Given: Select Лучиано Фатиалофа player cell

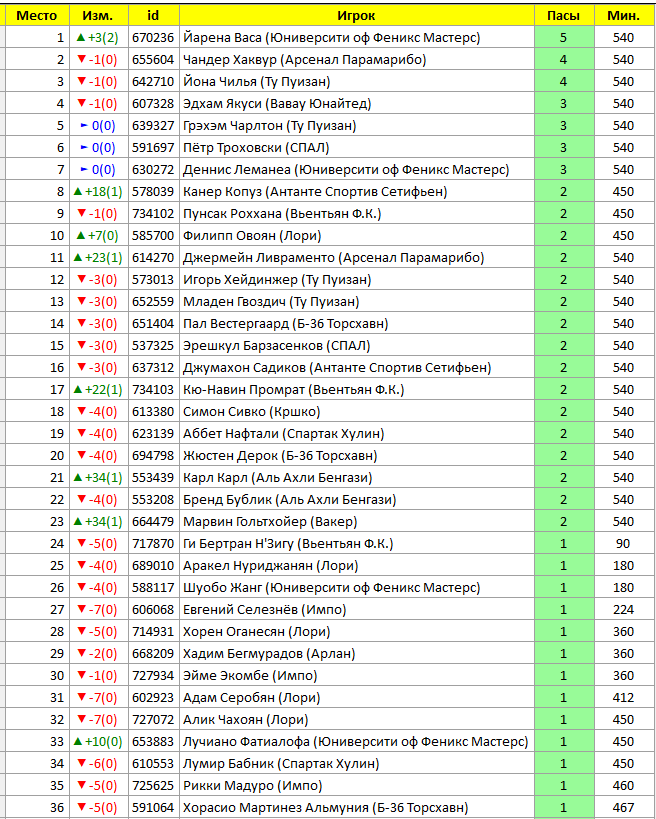Looking at the screenshot, I should tap(356, 741).
